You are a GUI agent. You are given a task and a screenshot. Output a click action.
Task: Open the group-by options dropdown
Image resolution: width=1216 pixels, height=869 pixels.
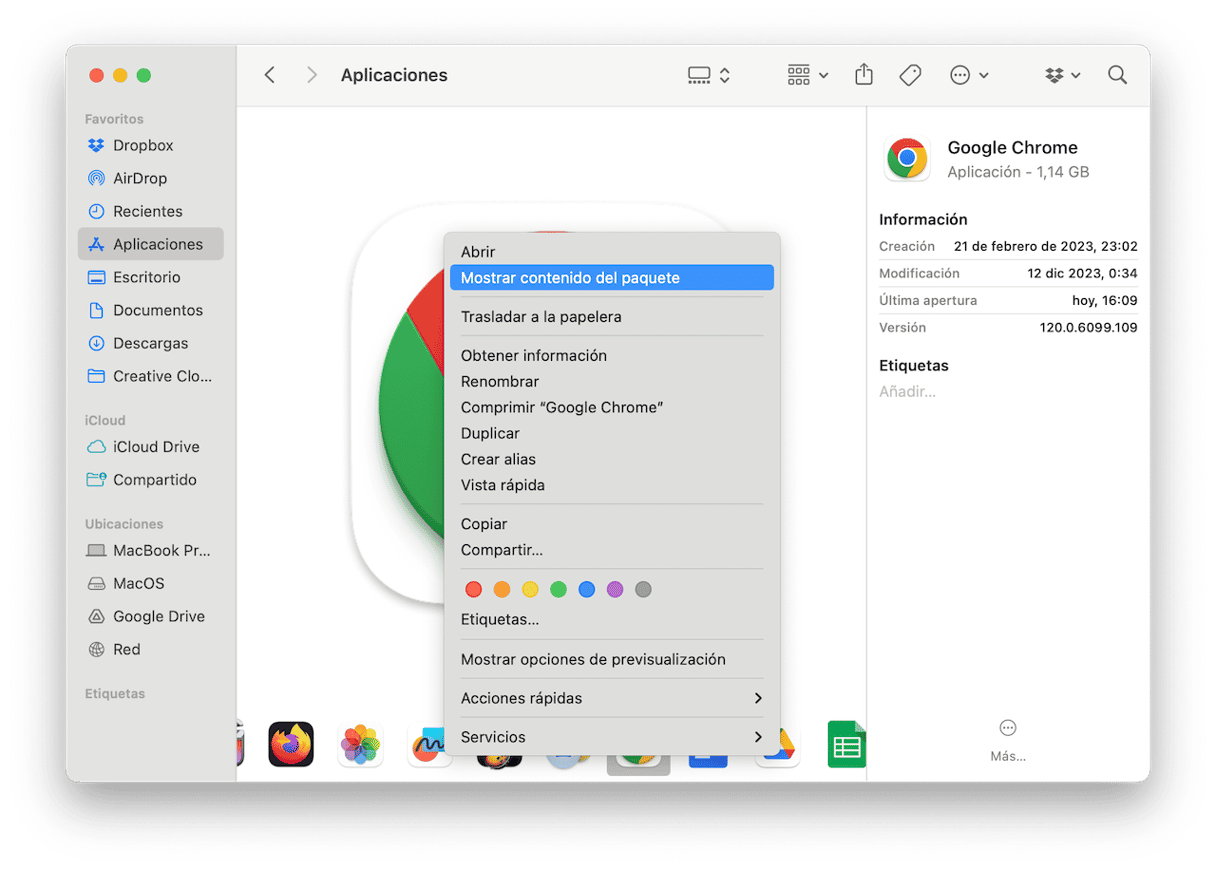(x=808, y=75)
